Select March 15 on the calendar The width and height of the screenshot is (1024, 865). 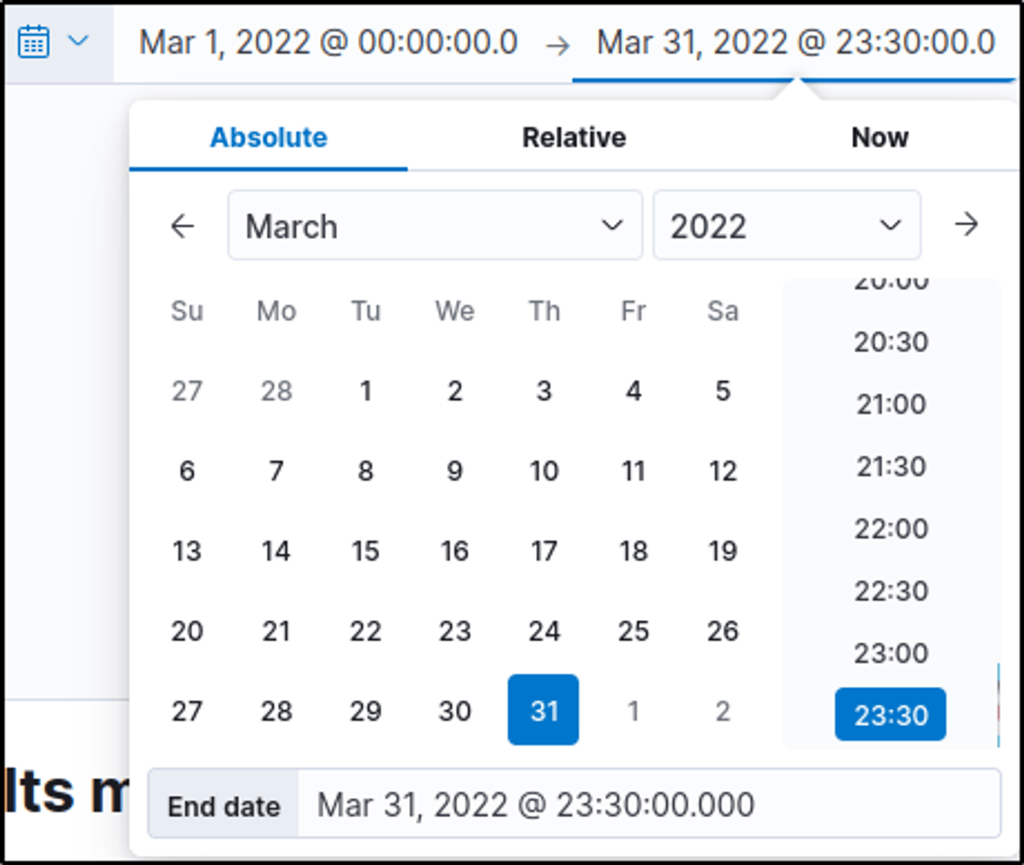365,551
